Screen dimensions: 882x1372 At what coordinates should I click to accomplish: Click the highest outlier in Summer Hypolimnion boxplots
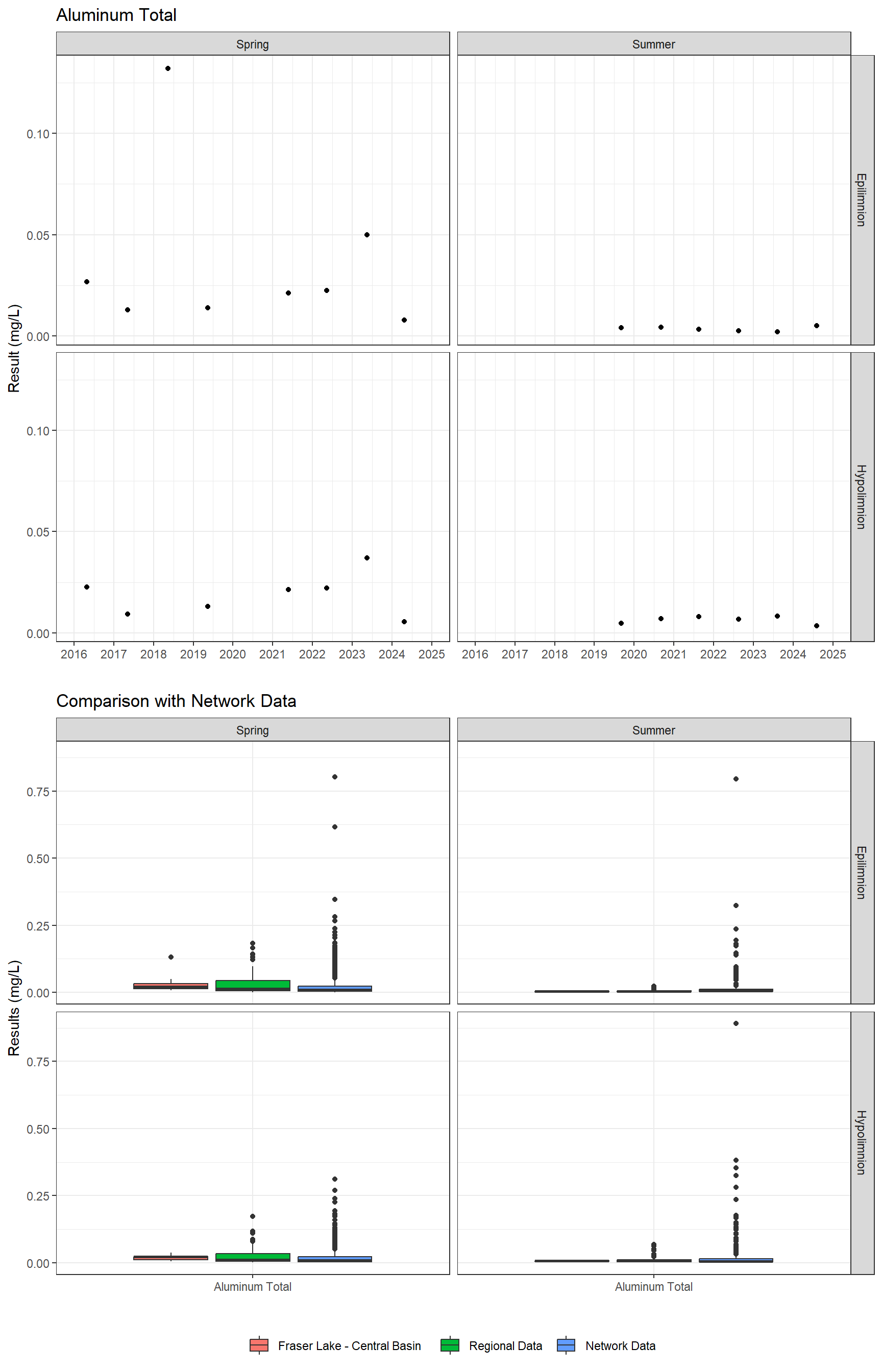[736, 1023]
